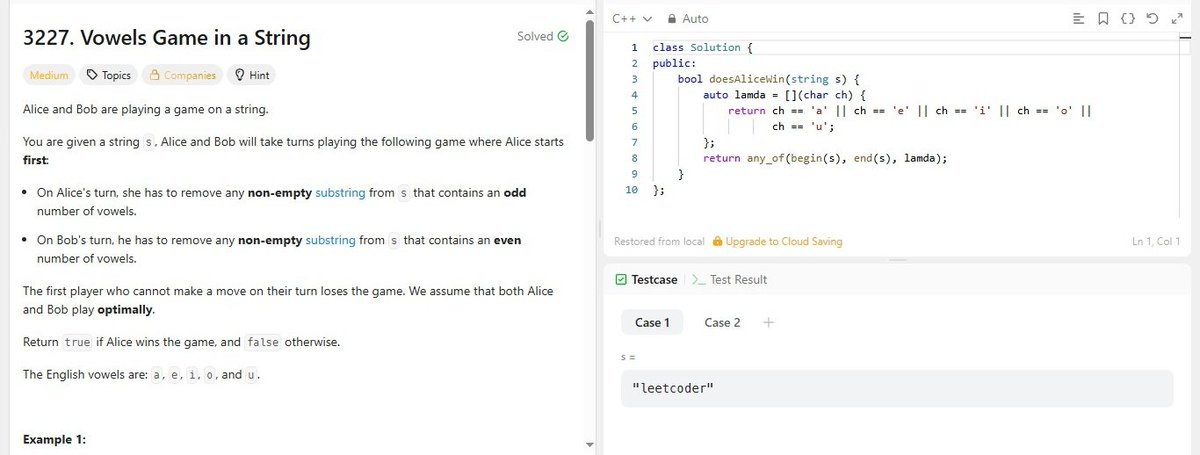The image size is (1200, 455).
Task: Click the first substring link in Alice's rule
Action: coord(340,192)
